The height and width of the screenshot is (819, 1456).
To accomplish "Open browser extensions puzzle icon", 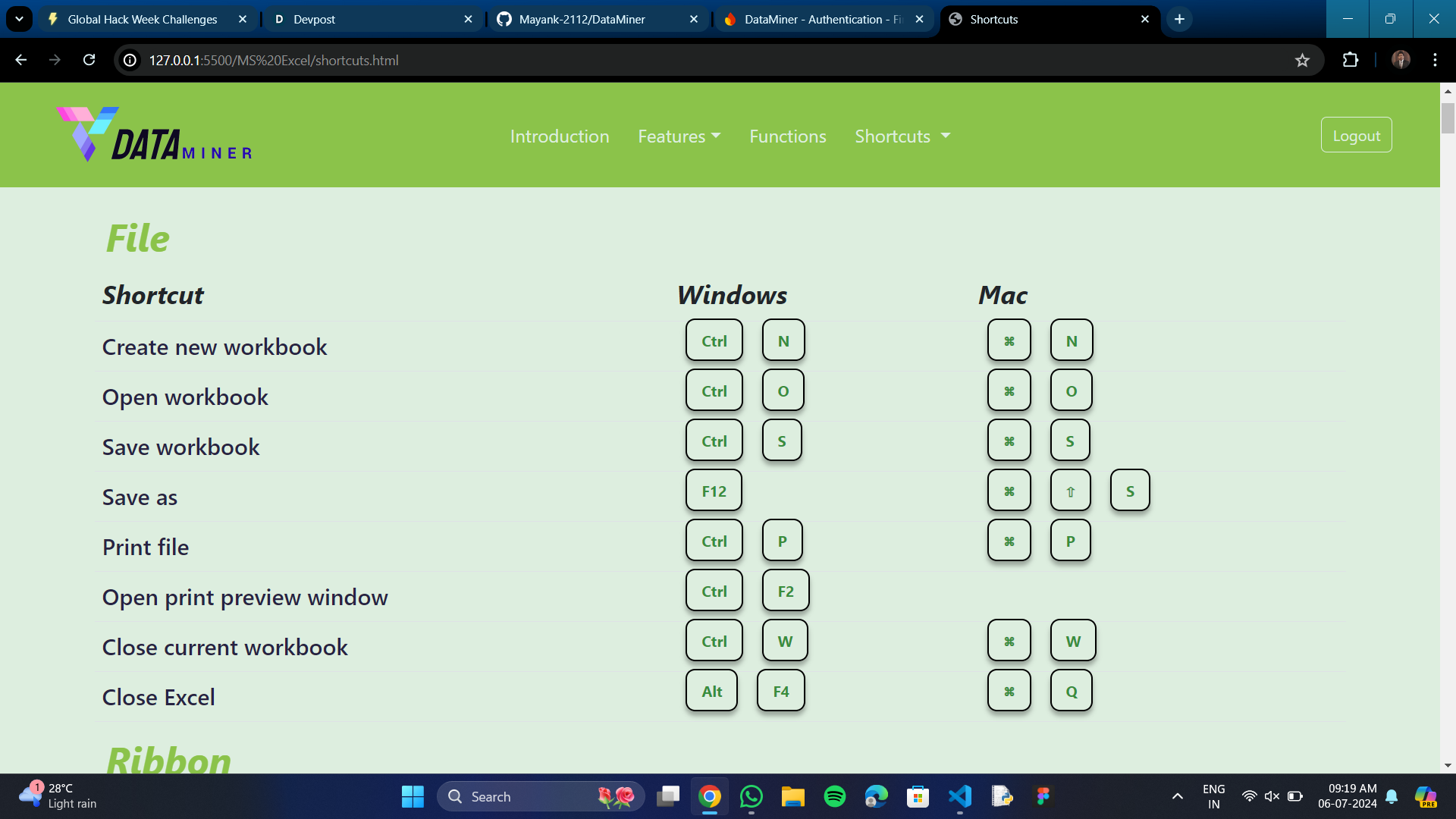I will 1351,60.
